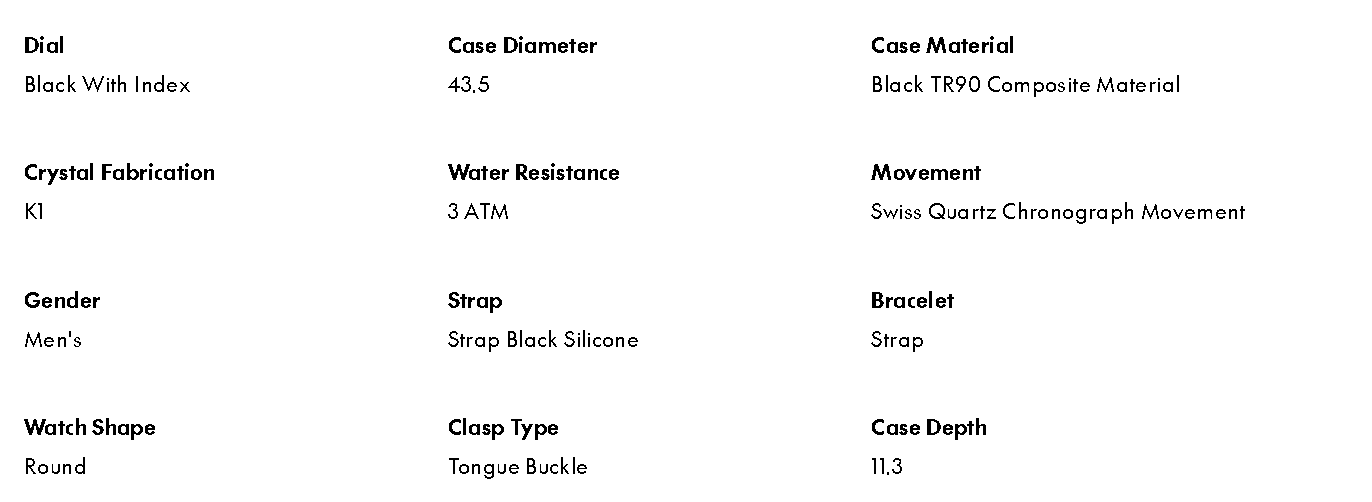Select the Round shape value

click(x=55, y=467)
